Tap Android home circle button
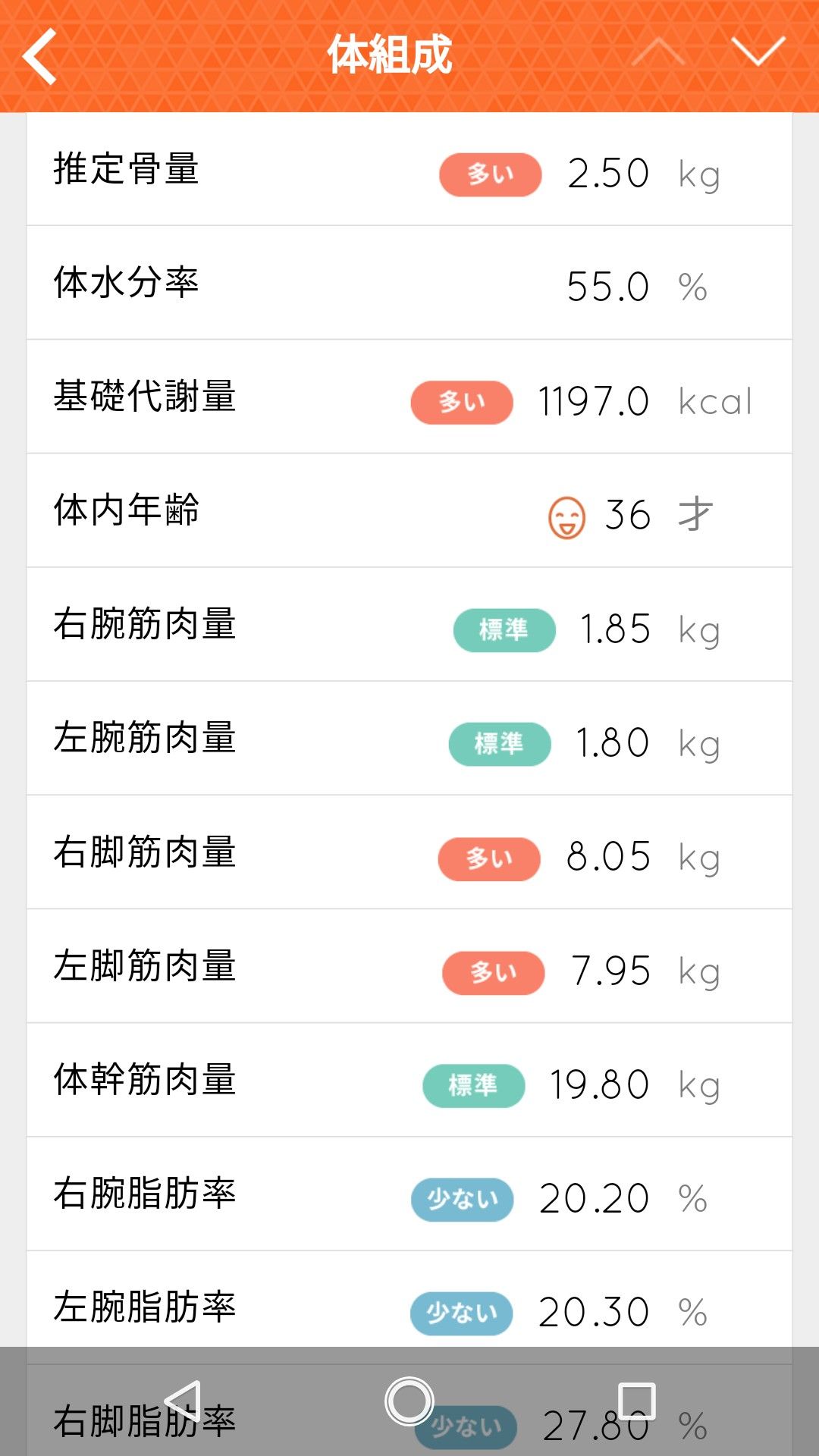This screenshot has height=1456, width=819. coord(409,1401)
